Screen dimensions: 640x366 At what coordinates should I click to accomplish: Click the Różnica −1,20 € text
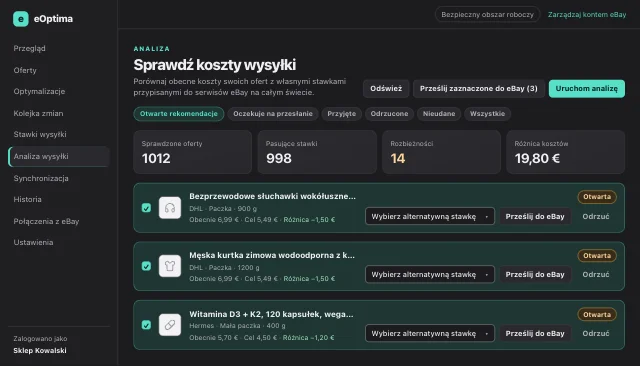coord(309,337)
